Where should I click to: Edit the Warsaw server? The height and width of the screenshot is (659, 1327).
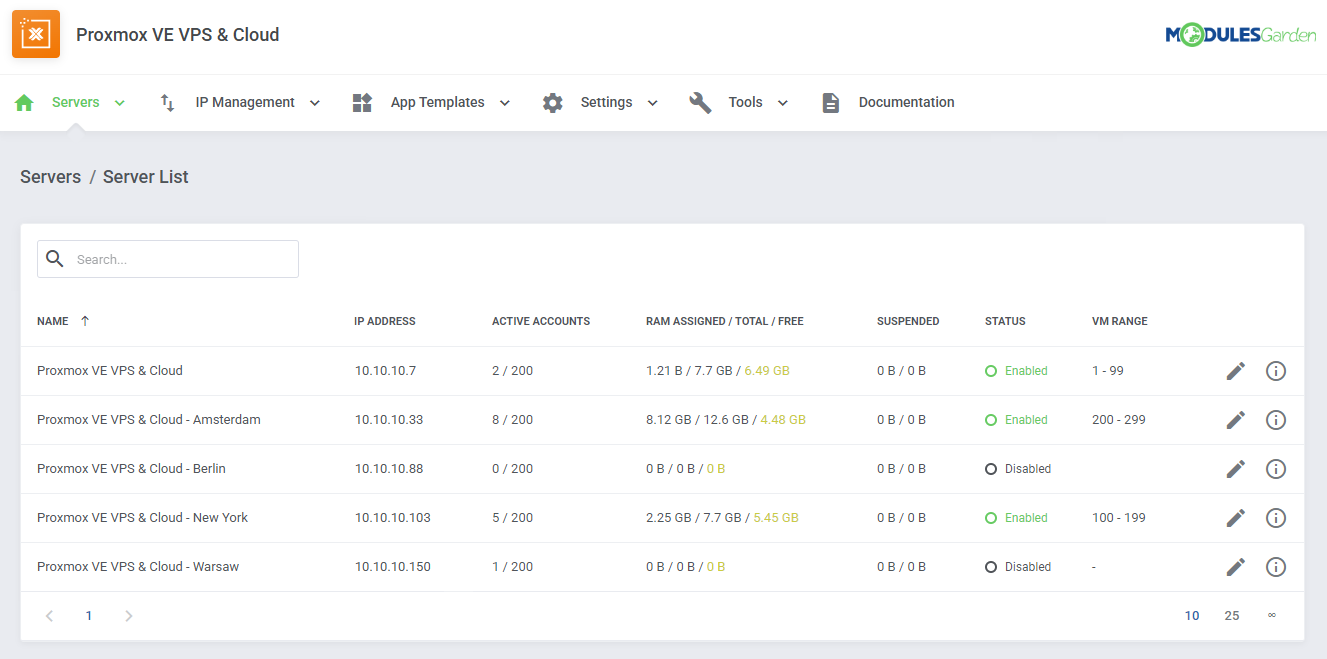1236,567
